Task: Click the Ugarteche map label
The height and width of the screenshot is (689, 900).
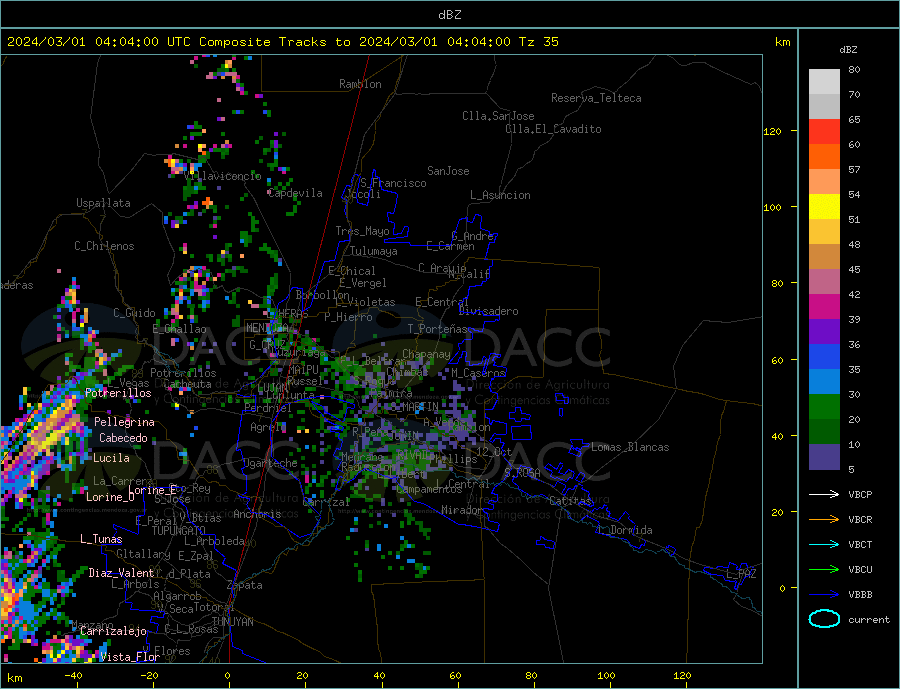Action: [x=270, y=463]
